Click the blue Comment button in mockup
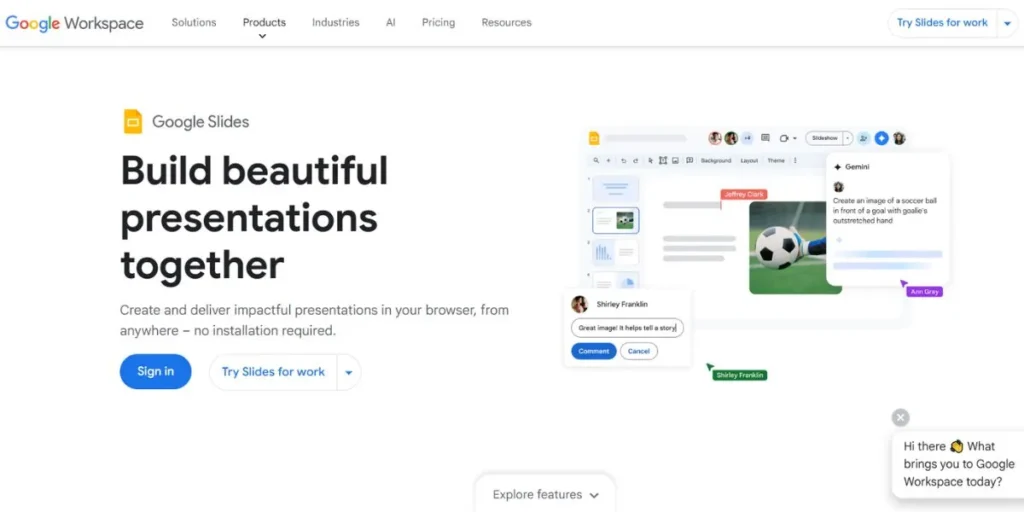 pos(594,351)
